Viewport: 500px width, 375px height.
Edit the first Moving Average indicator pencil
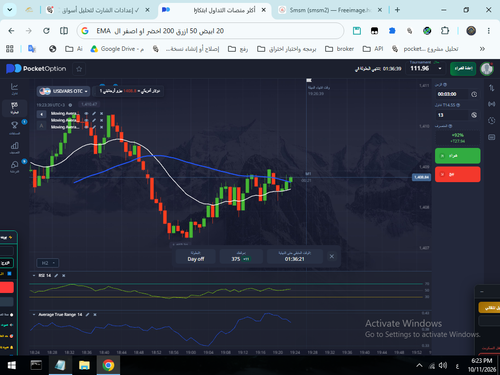point(94,114)
